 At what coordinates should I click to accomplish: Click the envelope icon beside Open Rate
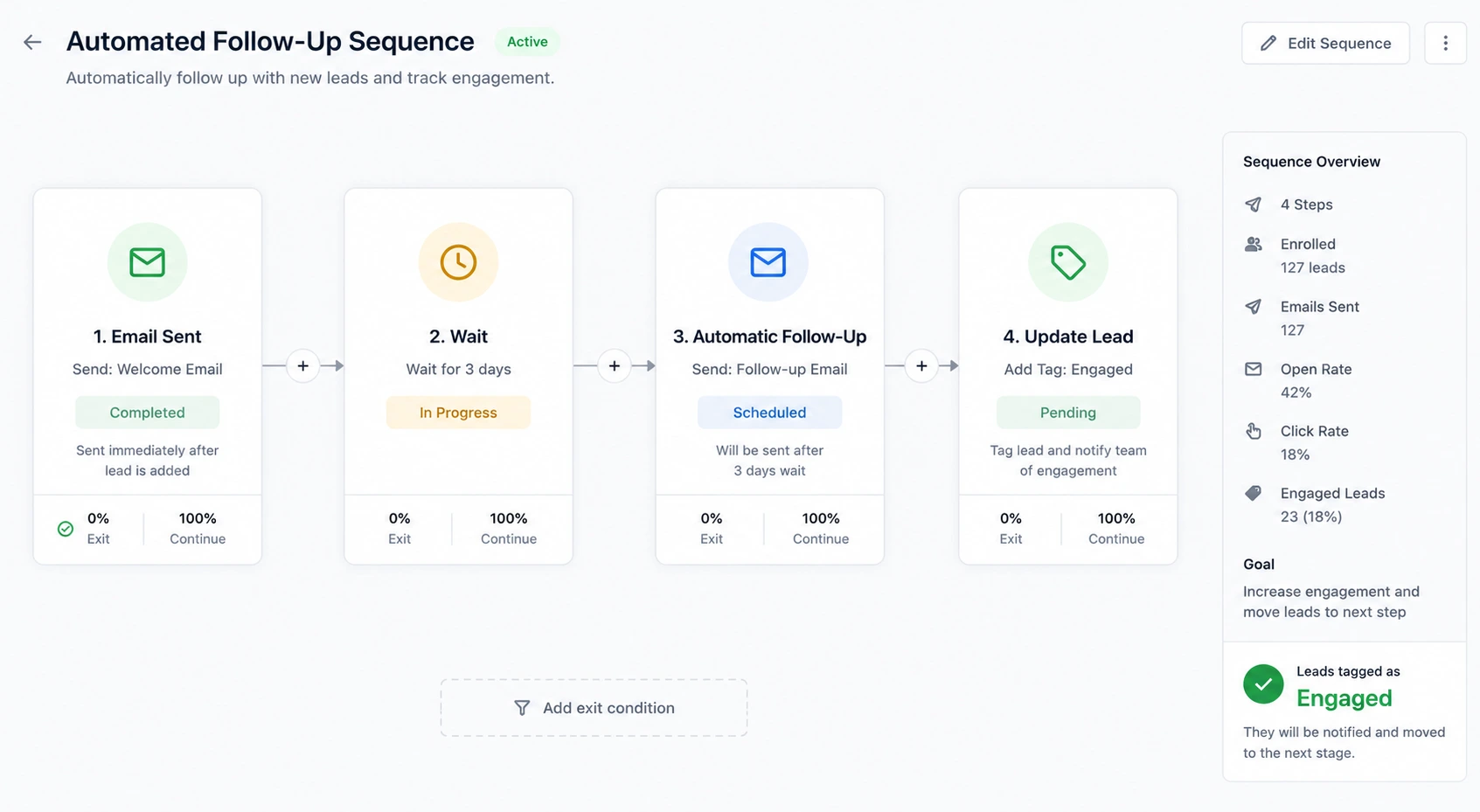(x=1254, y=369)
